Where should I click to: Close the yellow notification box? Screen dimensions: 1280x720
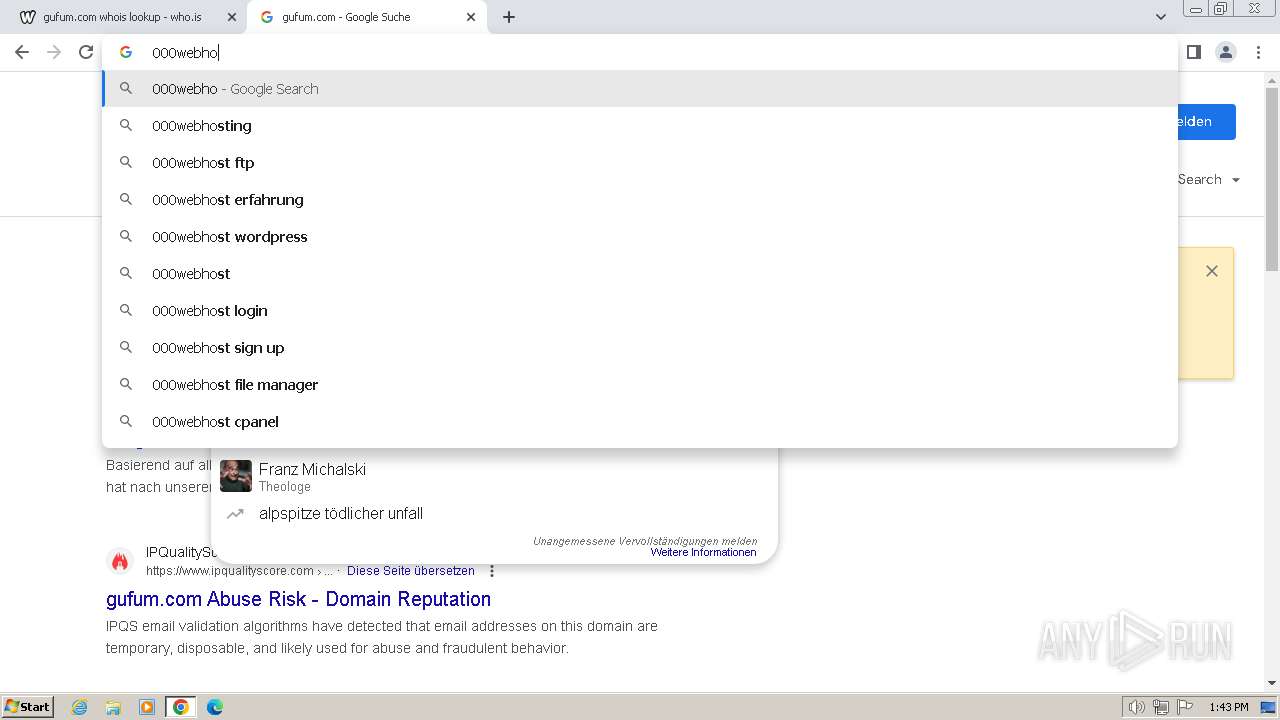[x=1212, y=271]
